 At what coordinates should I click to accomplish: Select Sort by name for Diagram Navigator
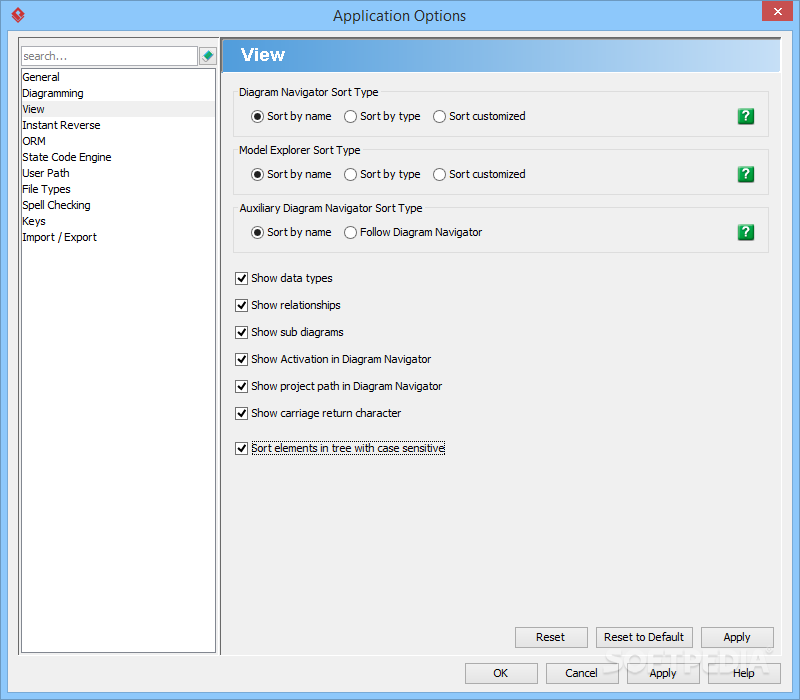291,116
